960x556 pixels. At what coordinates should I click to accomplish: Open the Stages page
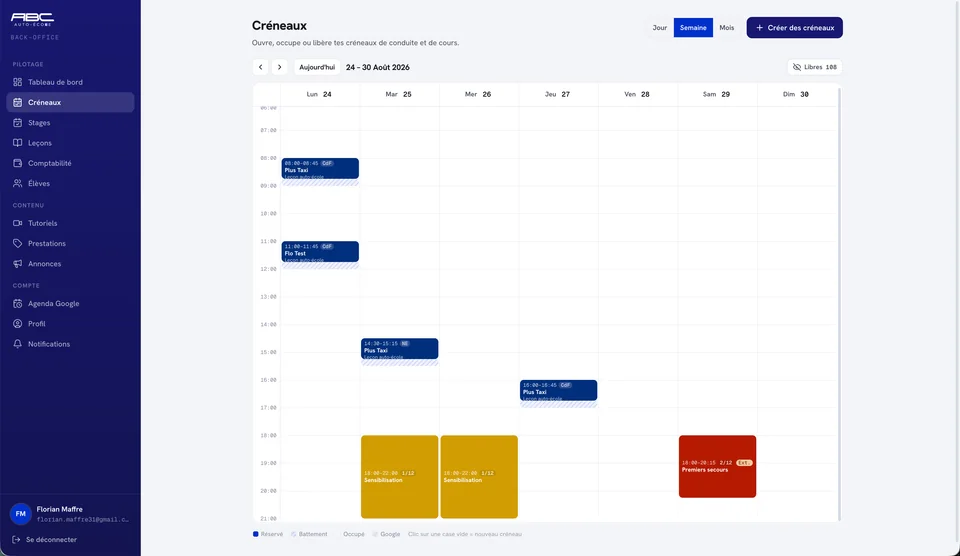(x=70, y=122)
